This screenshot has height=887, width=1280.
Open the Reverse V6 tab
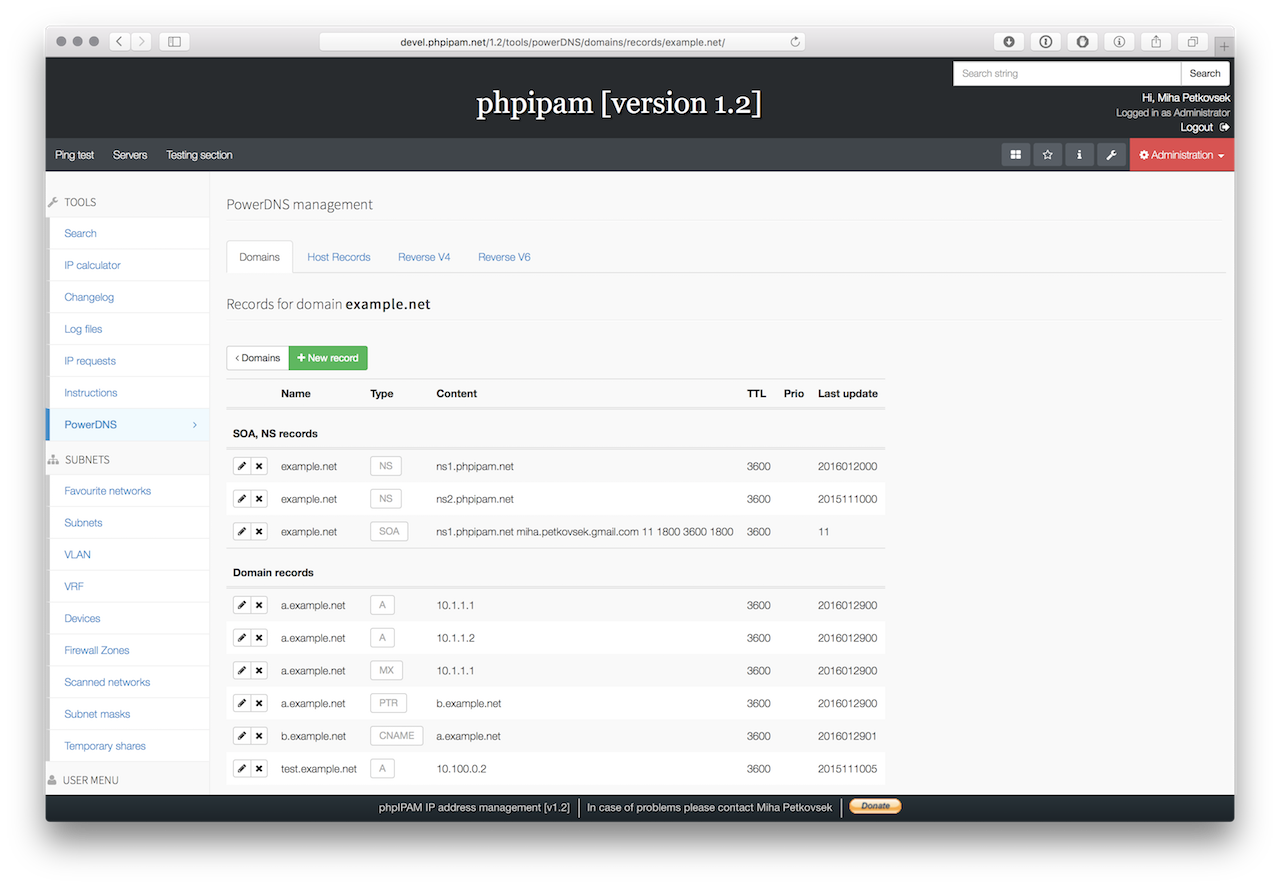pyautogui.click(x=504, y=257)
